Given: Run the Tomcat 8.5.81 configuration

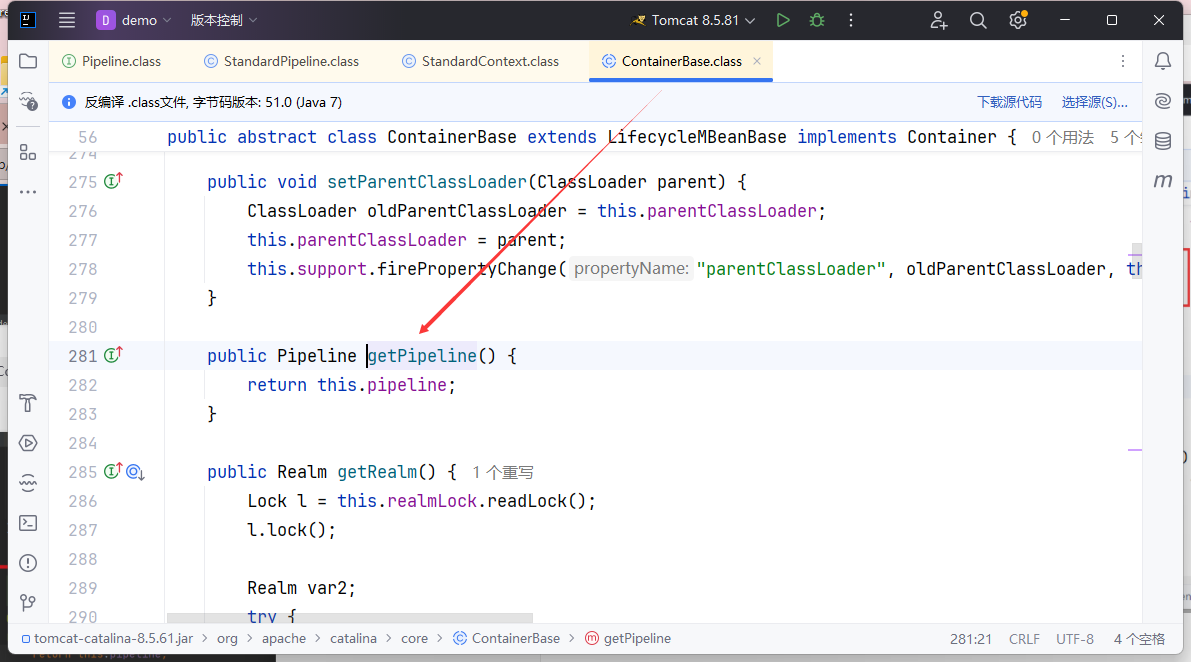Looking at the screenshot, I should pos(783,20).
